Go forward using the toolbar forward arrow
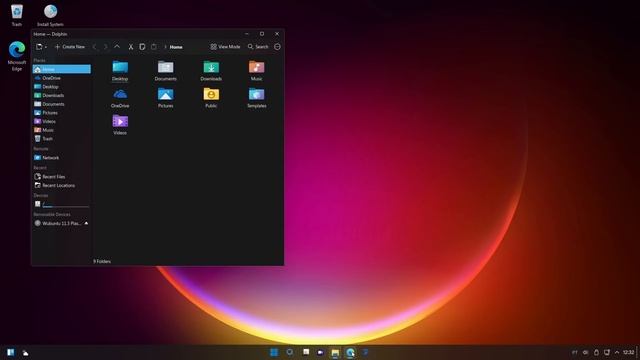This screenshot has height=360, width=640. [105, 47]
